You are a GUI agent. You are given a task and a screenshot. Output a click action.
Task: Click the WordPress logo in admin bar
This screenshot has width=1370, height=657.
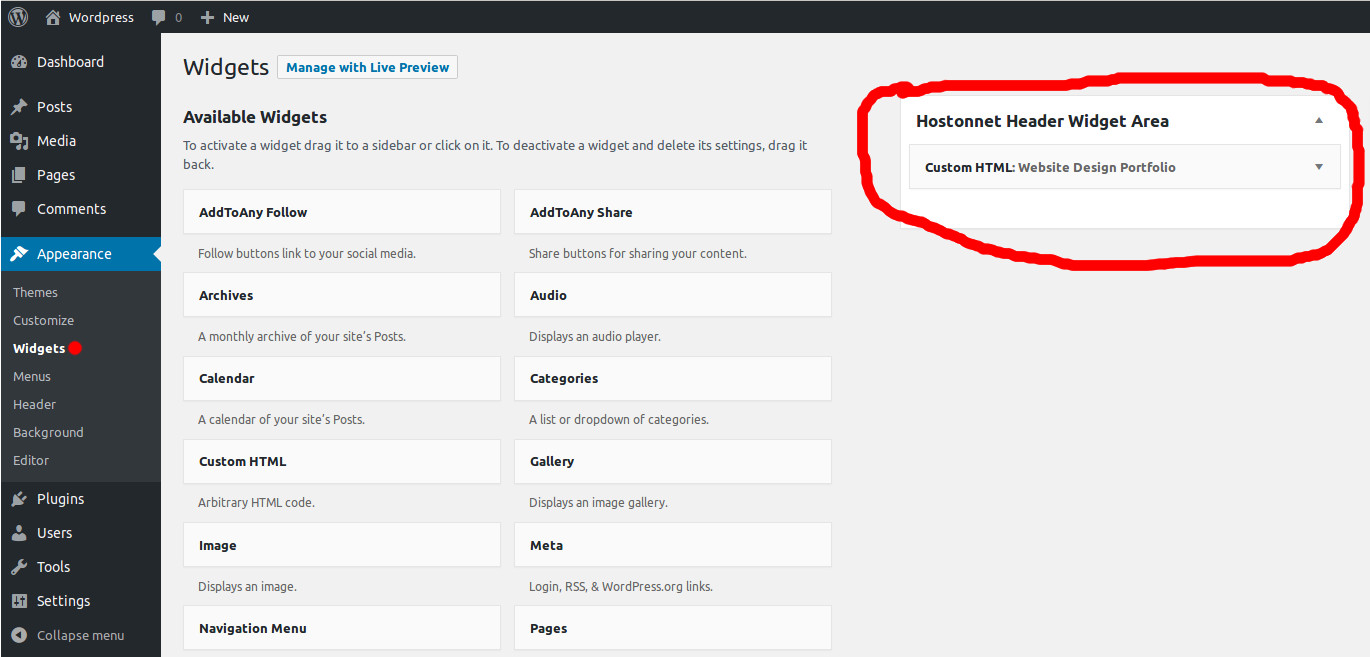[x=17, y=16]
